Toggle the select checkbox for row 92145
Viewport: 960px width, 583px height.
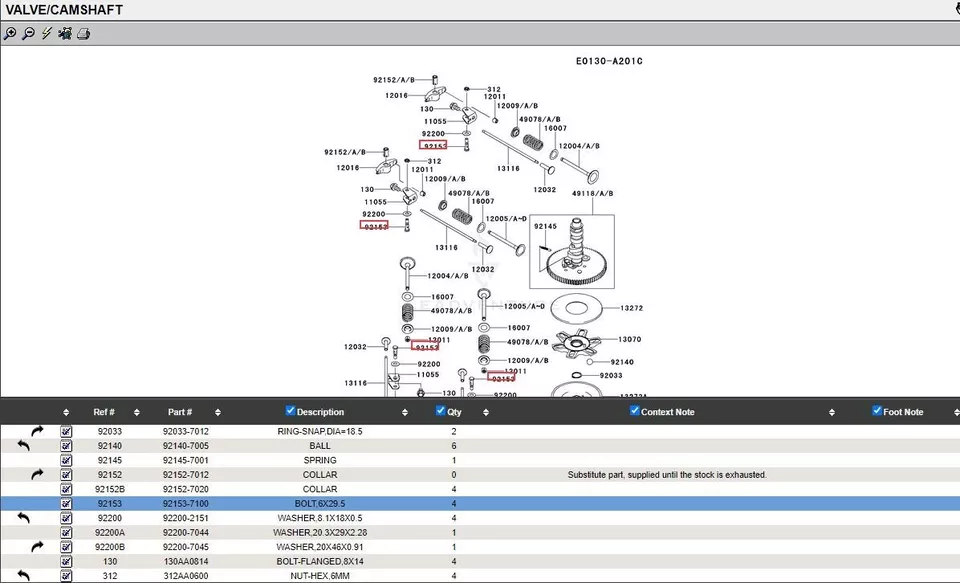pos(66,460)
